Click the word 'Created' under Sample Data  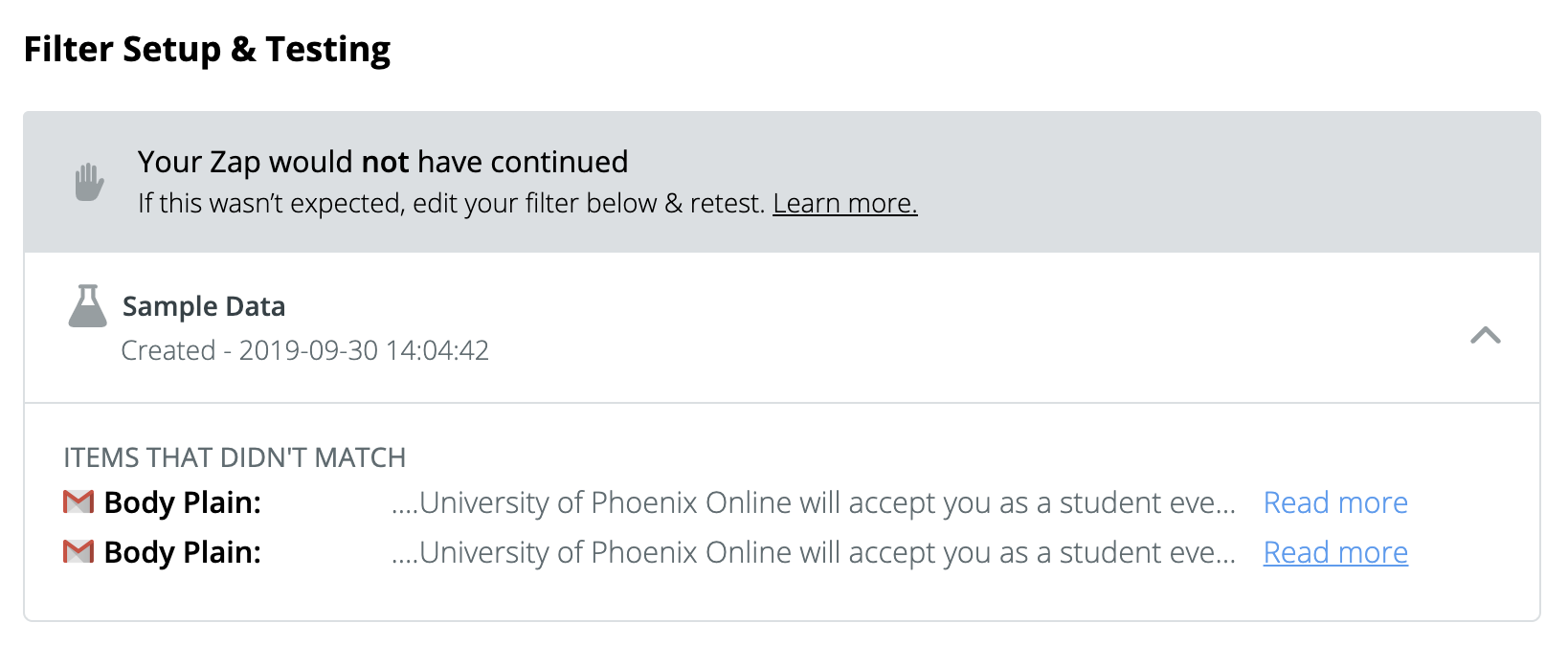pyautogui.click(x=168, y=350)
